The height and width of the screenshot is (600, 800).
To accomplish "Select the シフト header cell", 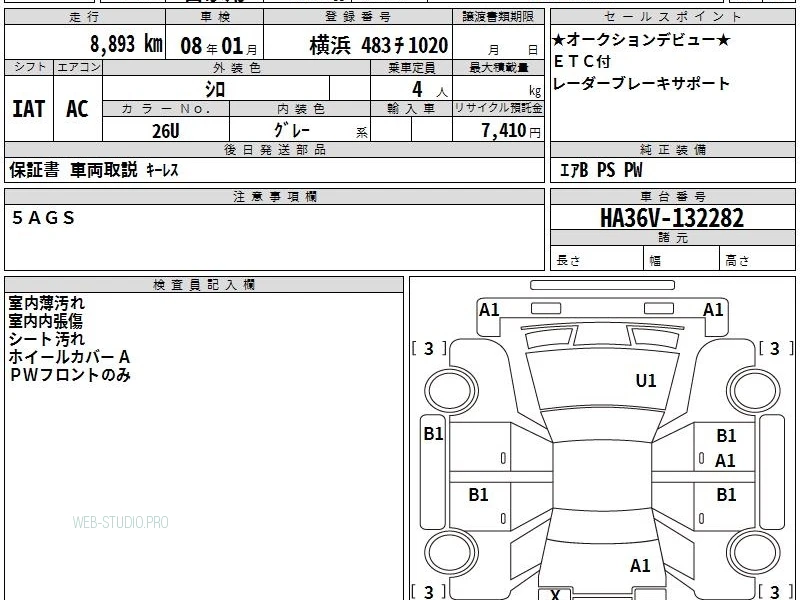I will click(29, 67).
